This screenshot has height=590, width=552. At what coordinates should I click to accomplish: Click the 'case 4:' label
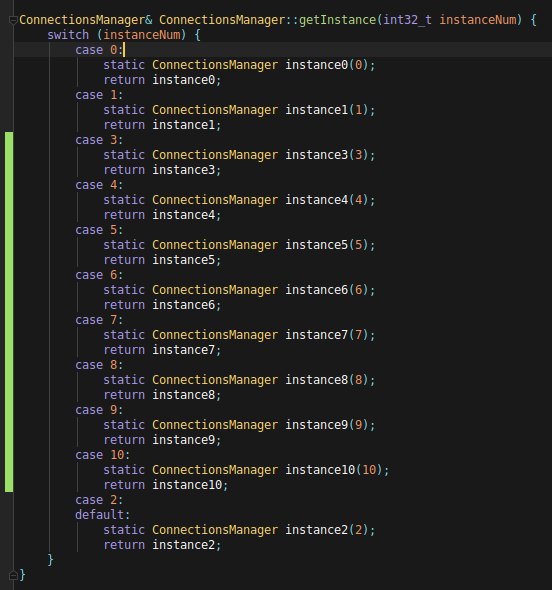point(99,185)
